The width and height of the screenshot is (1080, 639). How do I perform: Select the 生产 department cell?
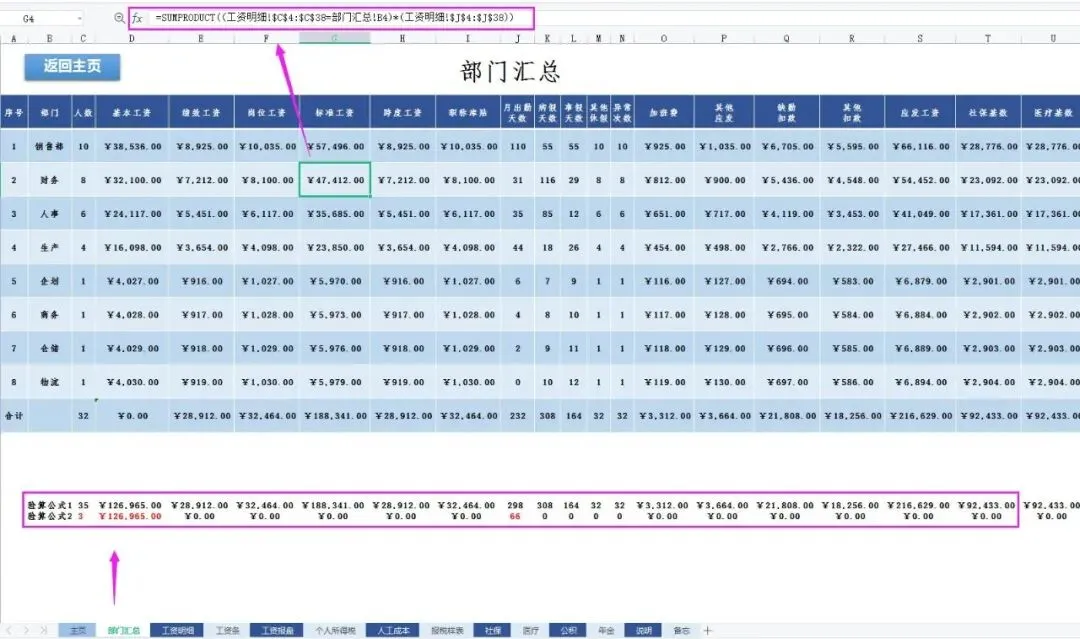(50, 247)
